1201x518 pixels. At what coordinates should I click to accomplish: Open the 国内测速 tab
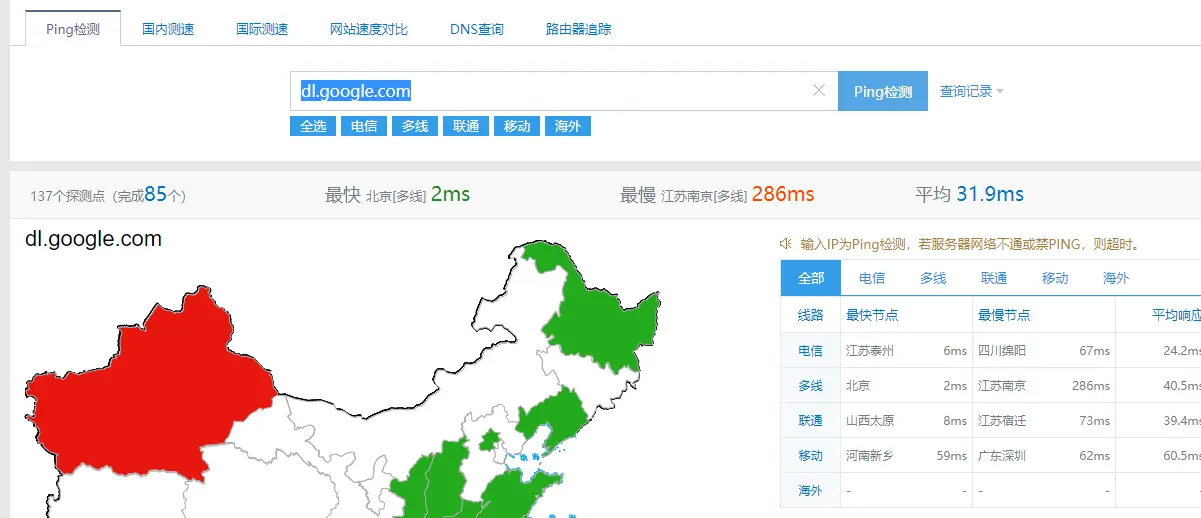click(168, 29)
